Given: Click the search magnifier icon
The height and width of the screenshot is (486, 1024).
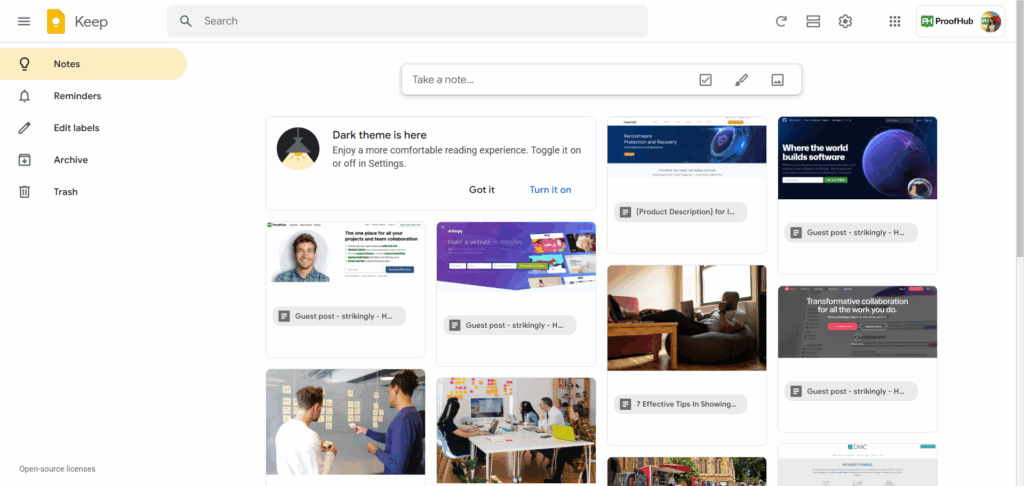Looking at the screenshot, I should tap(186, 21).
